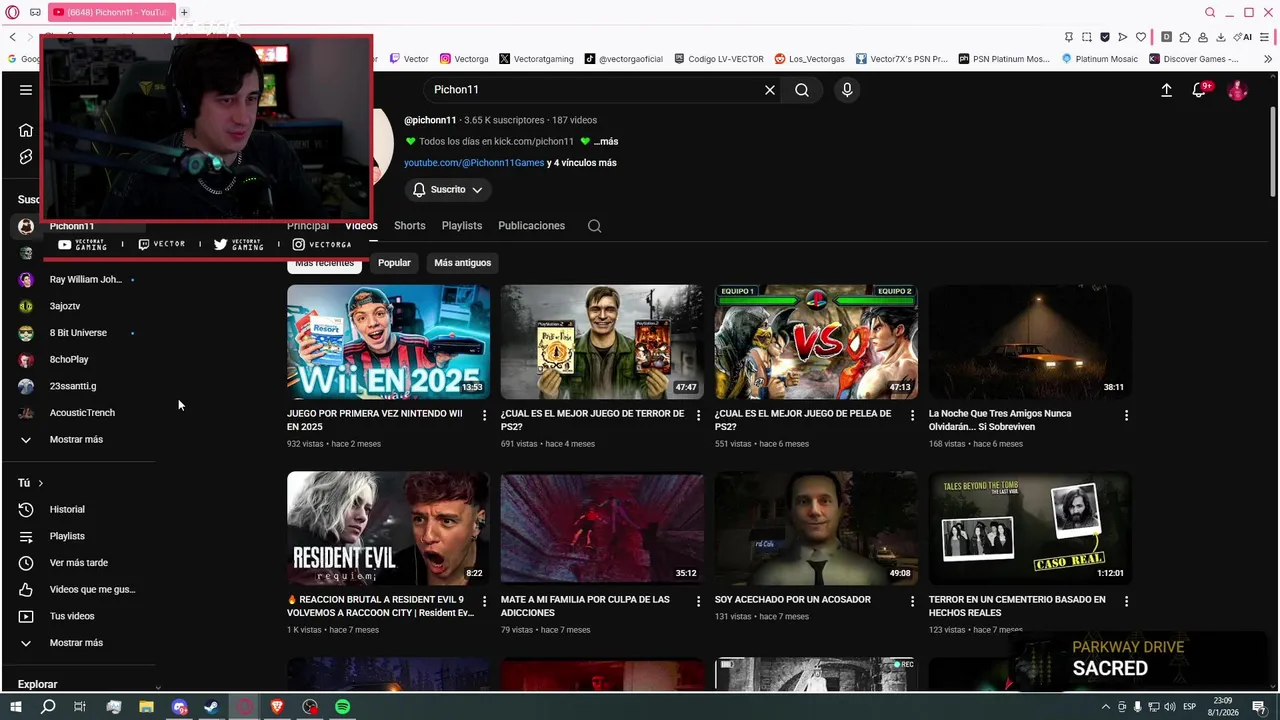Open options for the Wii 2025 video
This screenshot has height=720, width=1280.
(485, 415)
